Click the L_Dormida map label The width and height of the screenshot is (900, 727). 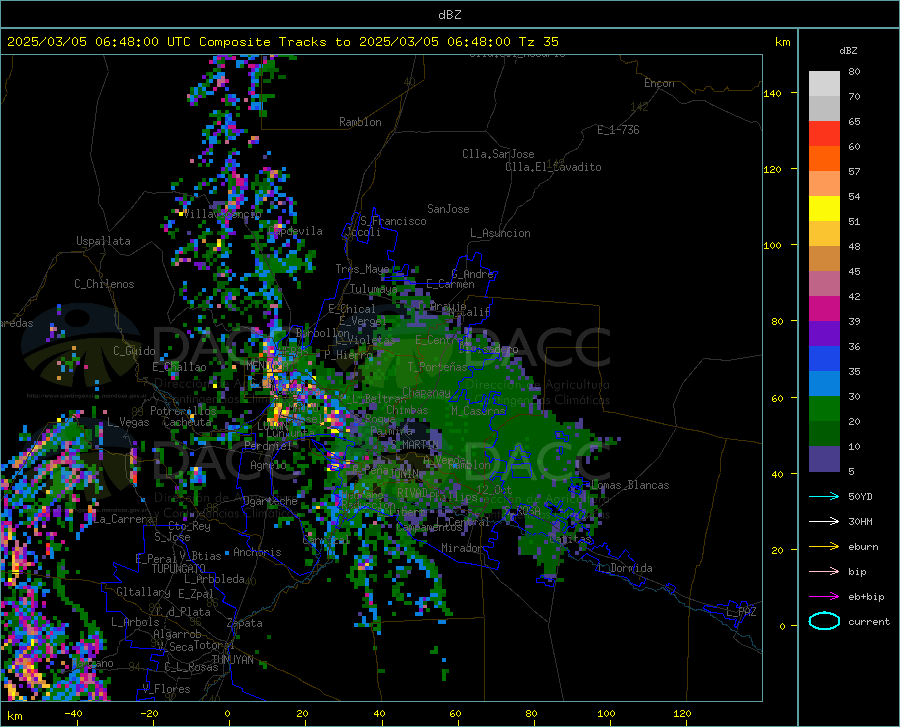click(624, 568)
